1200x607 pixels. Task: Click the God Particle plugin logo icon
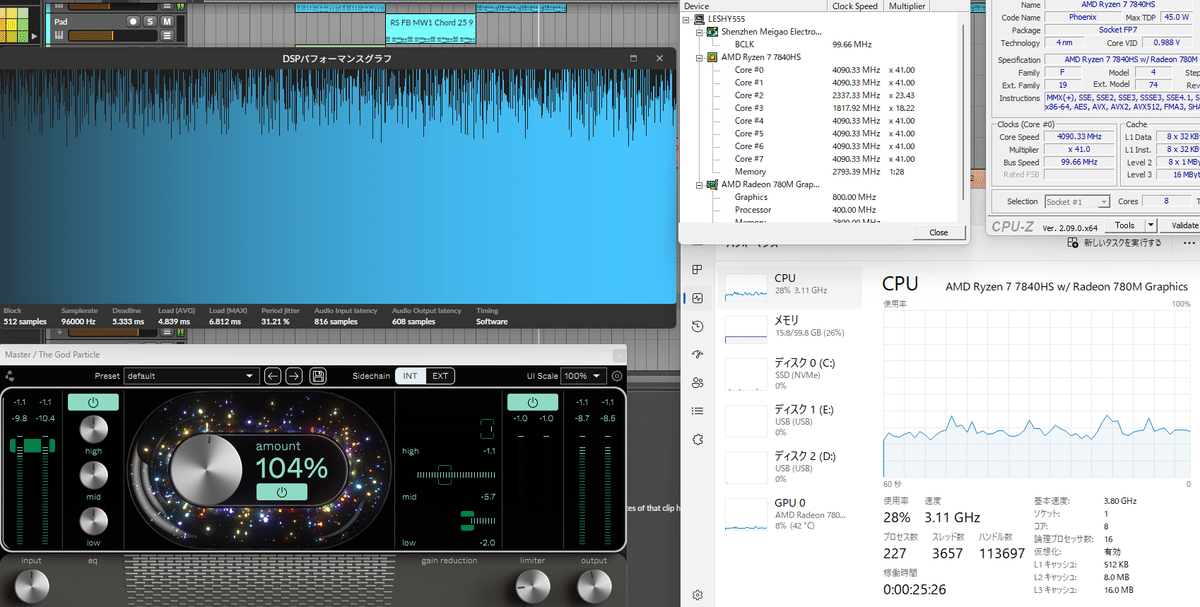(x=10, y=376)
